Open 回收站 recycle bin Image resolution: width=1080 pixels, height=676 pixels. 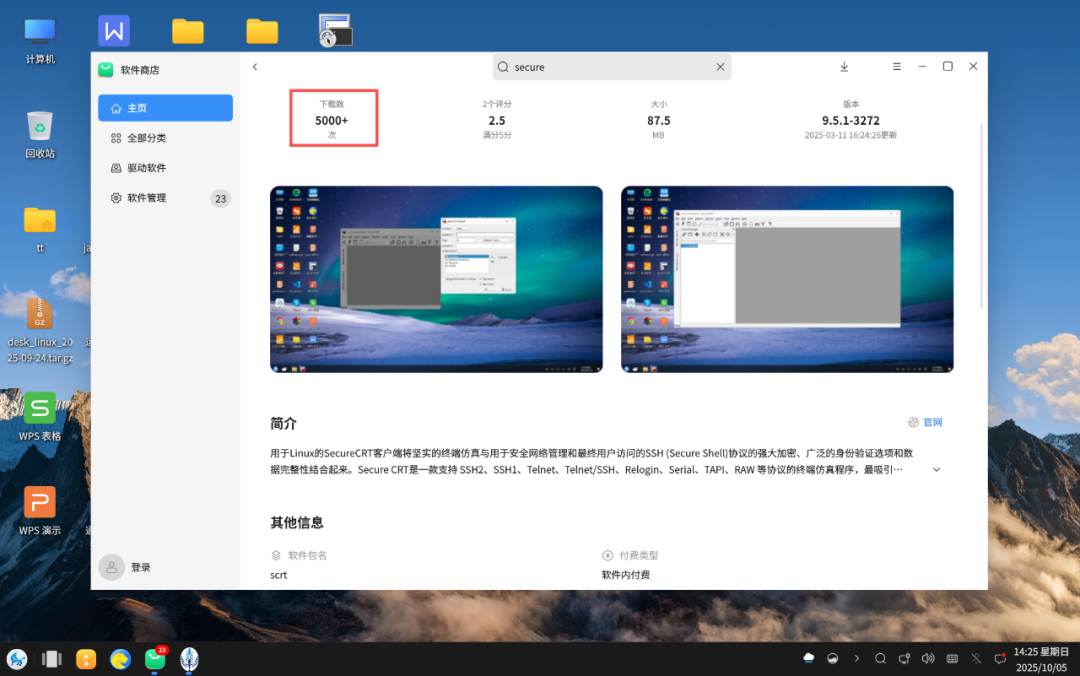coord(40,135)
